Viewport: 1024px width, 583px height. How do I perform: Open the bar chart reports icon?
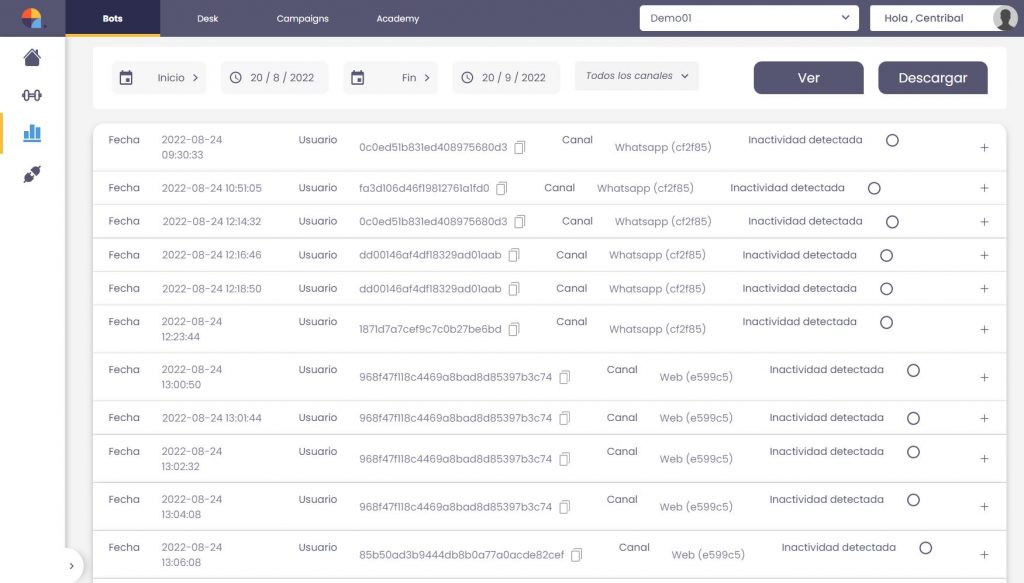pyautogui.click(x=32, y=133)
